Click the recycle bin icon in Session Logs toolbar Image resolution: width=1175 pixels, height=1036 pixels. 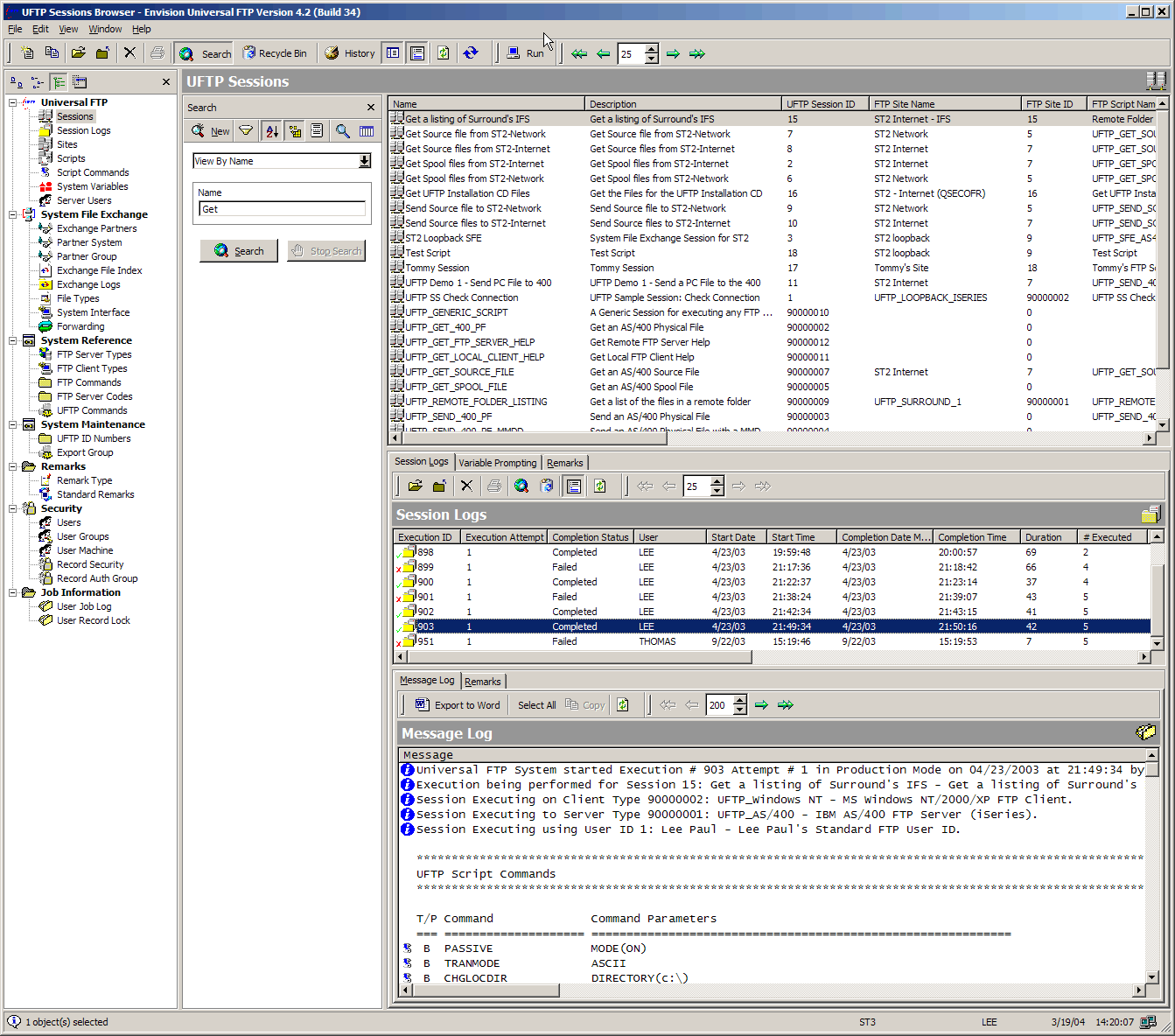coord(547,486)
